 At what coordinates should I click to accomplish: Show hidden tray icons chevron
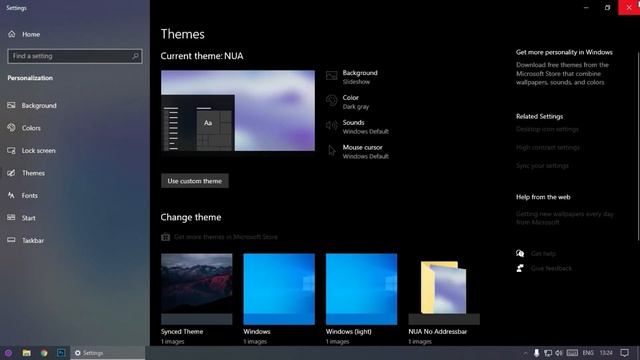tap(525, 353)
